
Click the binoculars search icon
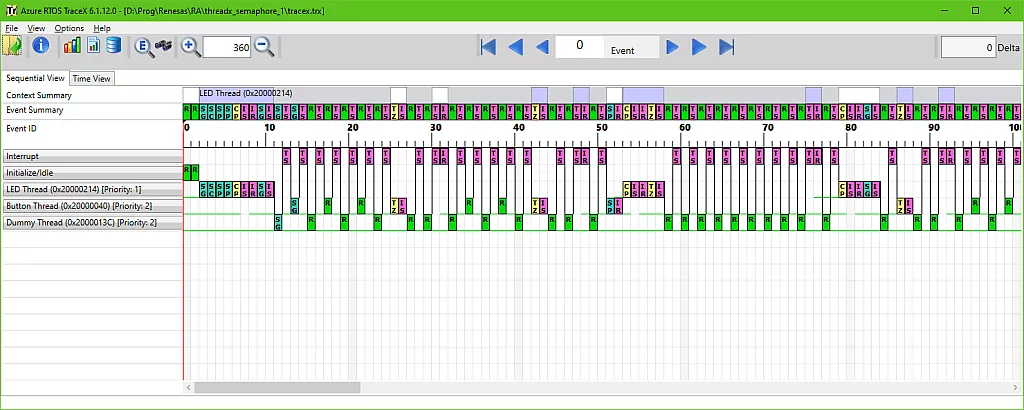pos(164,46)
